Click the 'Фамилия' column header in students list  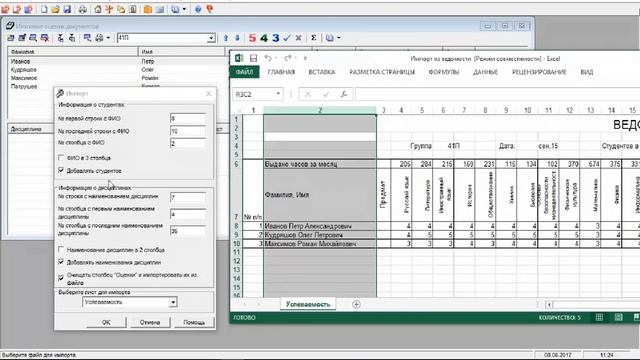point(73,52)
